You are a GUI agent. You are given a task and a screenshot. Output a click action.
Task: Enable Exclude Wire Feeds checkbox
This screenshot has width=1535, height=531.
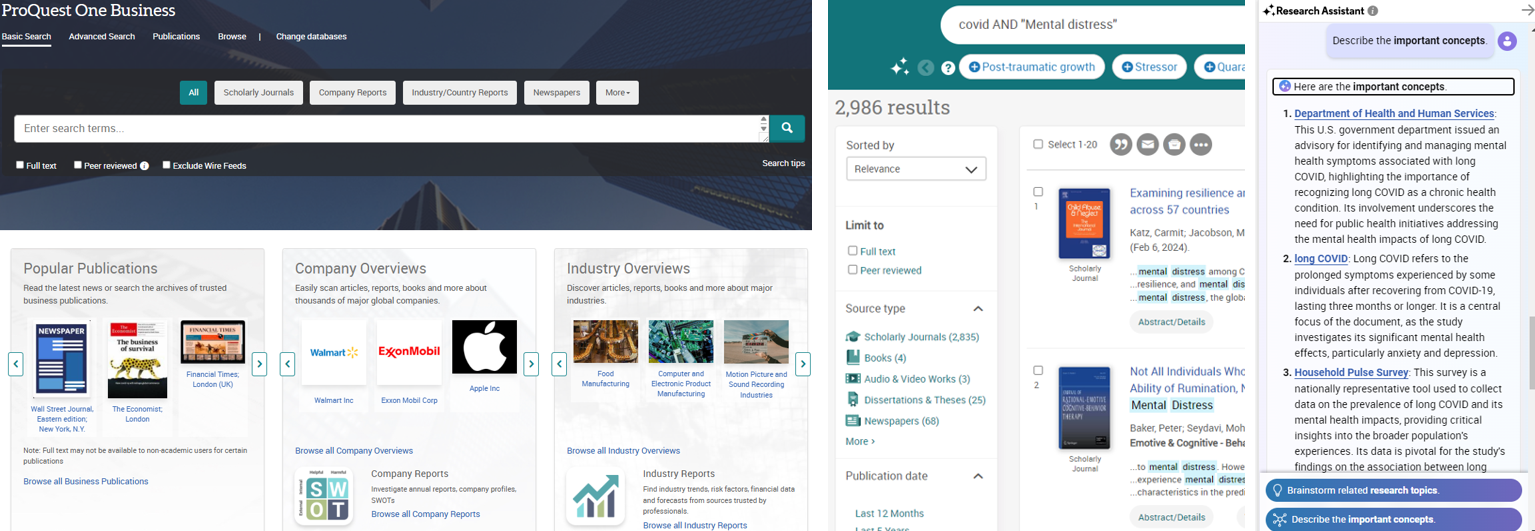point(167,165)
